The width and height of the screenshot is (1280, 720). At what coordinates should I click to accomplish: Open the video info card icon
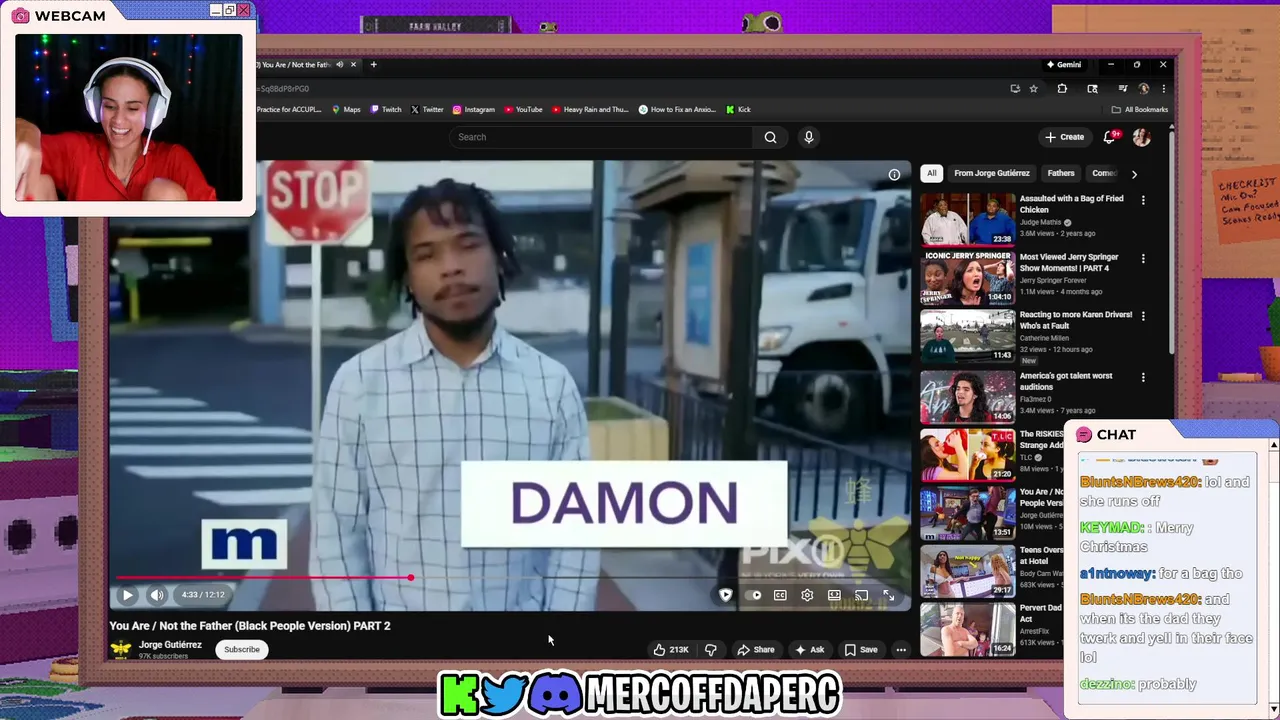tap(894, 174)
